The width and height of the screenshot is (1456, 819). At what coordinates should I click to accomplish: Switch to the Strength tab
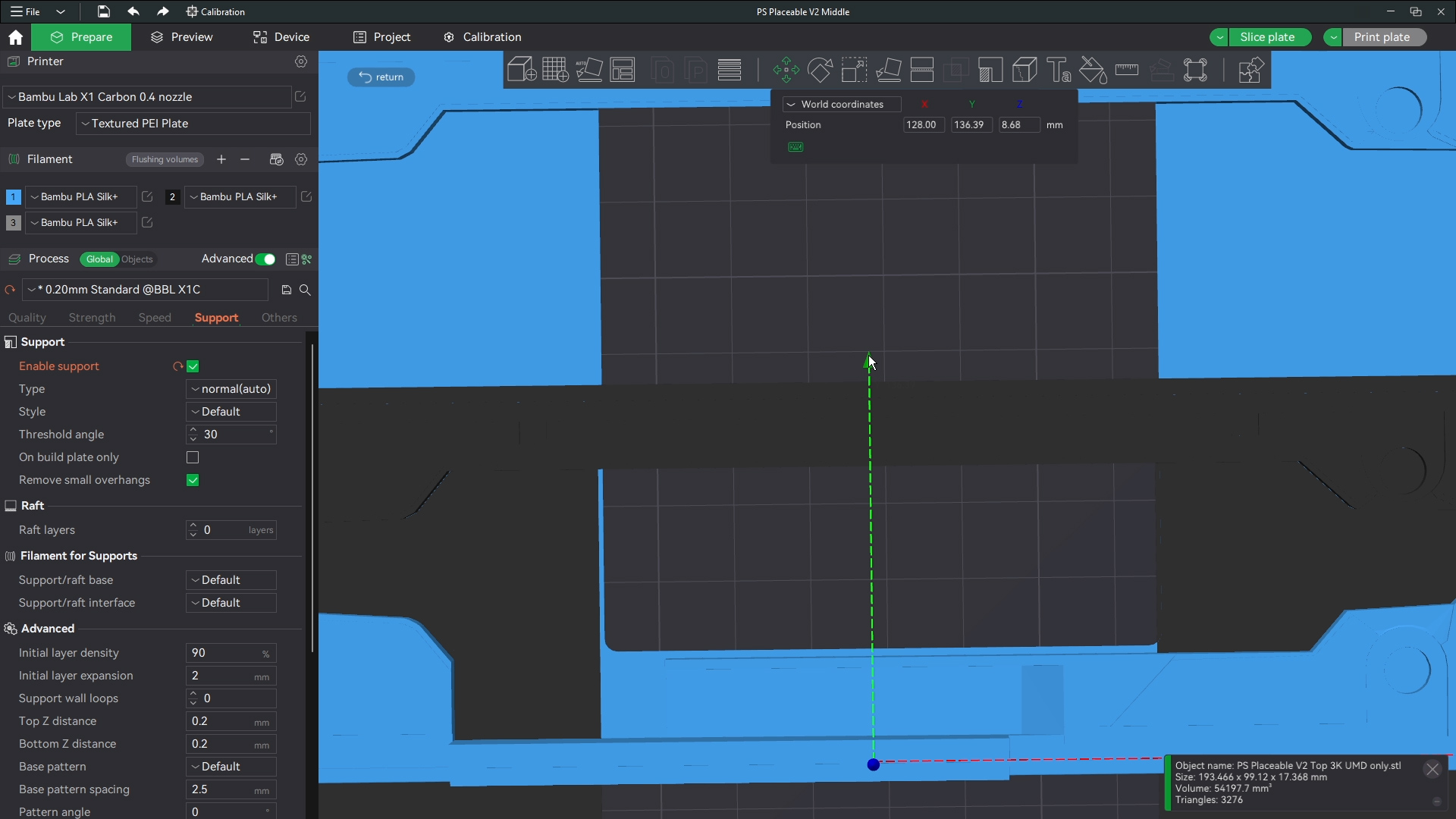[x=92, y=318]
